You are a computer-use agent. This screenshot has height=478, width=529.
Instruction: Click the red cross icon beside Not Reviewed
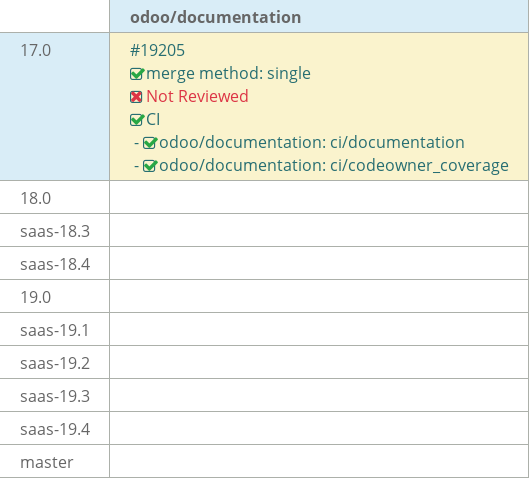pyautogui.click(x=136, y=97)
